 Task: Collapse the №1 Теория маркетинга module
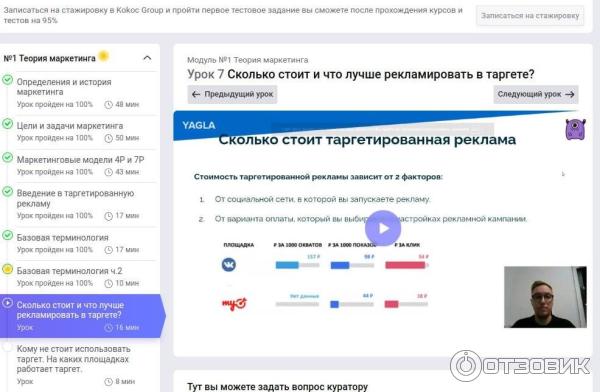pyautogui.click(x=147, y=58)
